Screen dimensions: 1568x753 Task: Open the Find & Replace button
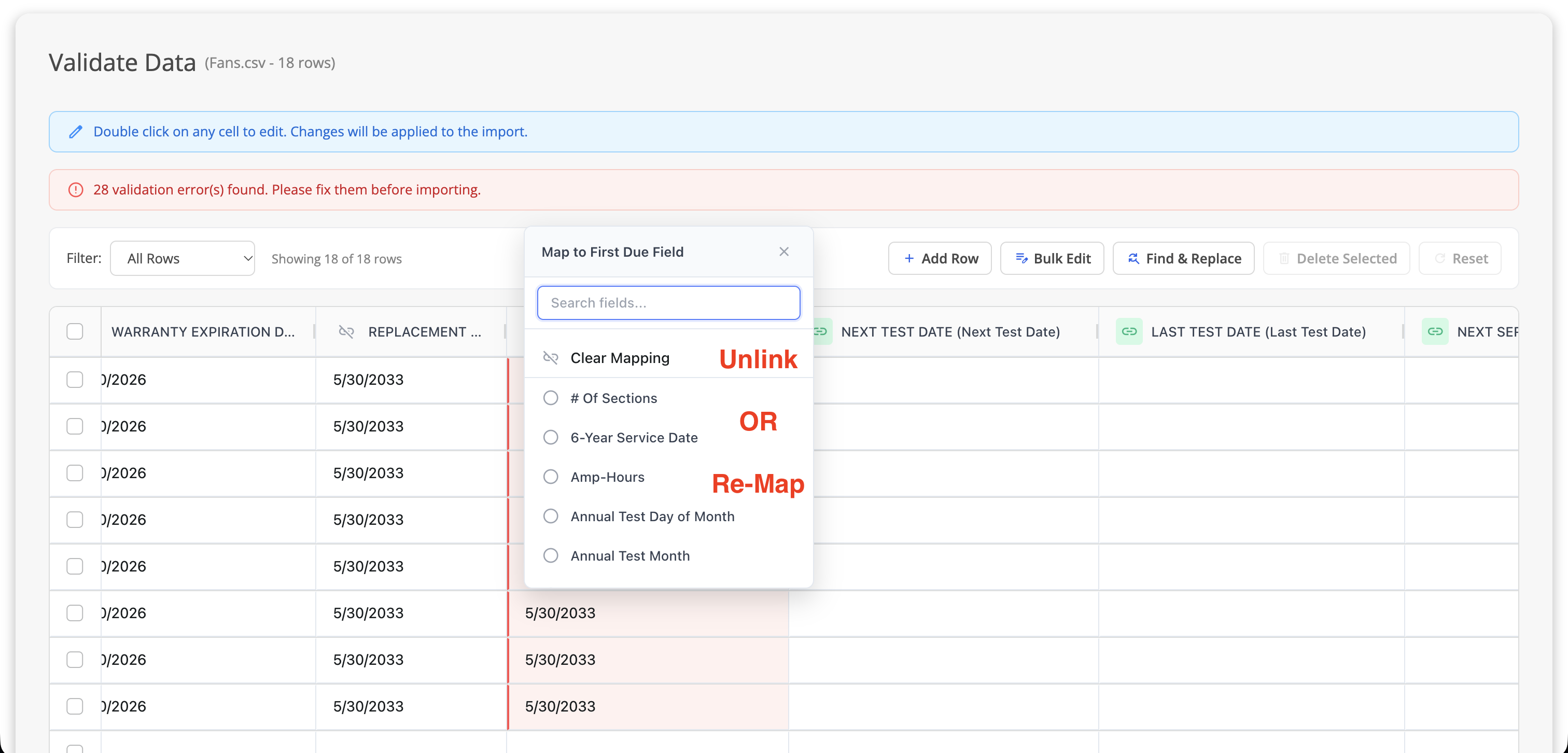1184,259
